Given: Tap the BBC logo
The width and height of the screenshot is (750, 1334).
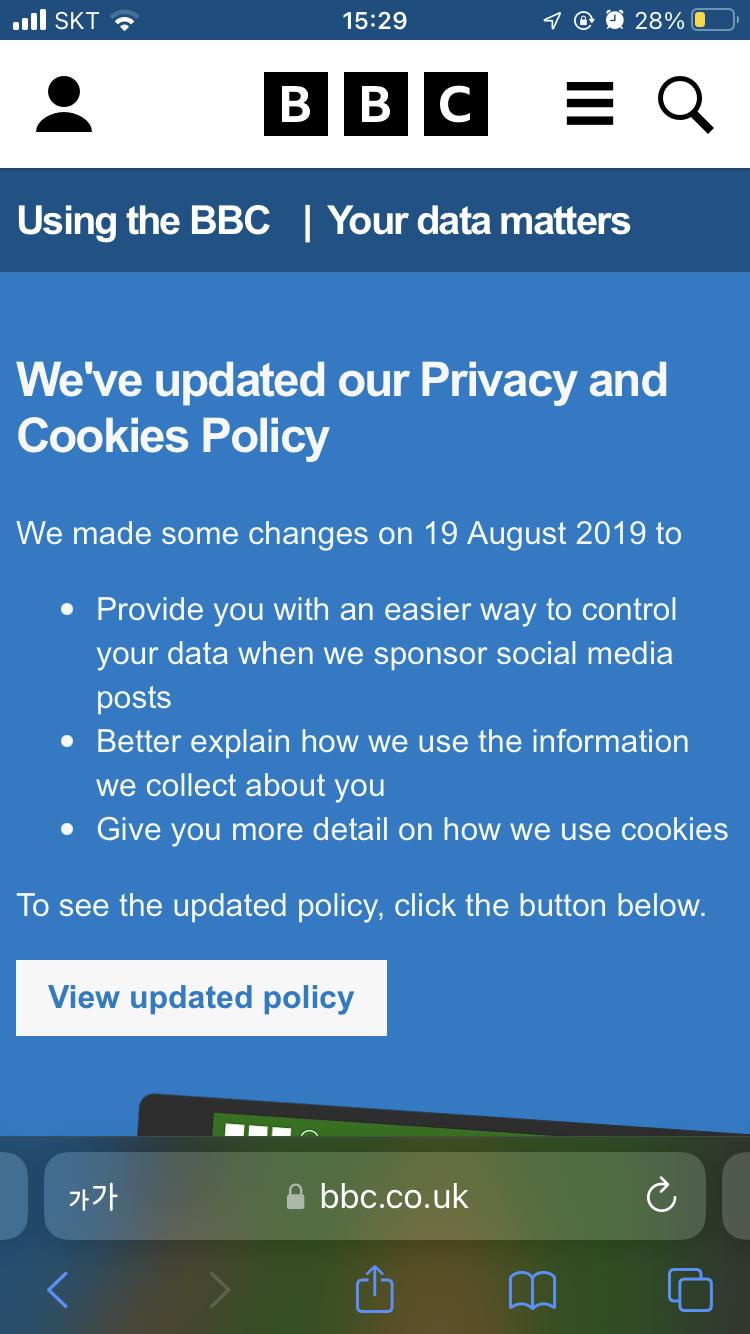Looking at the screenshot, I should [x=376, y=104].
